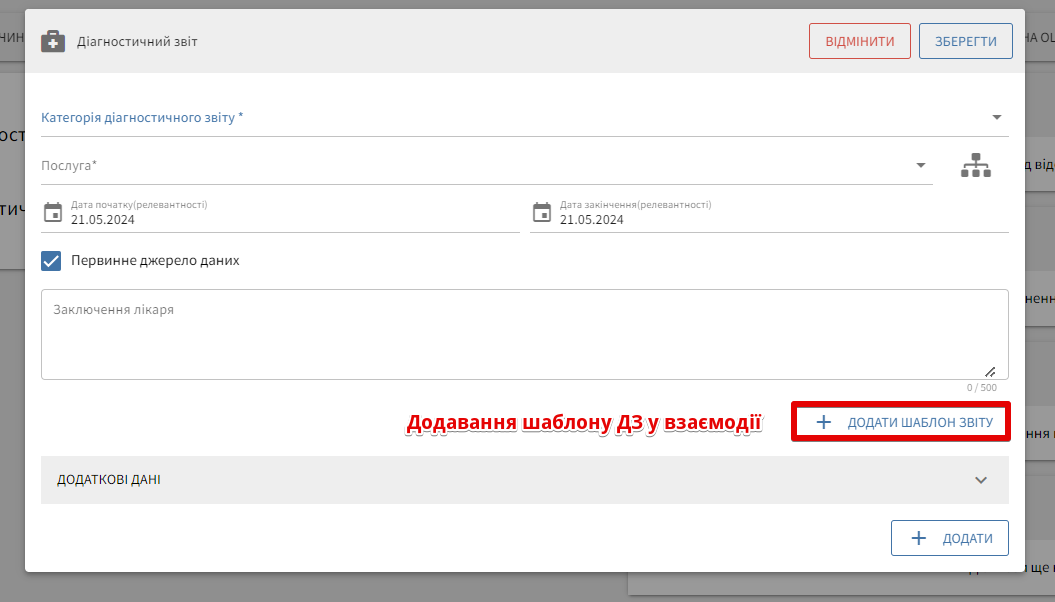Click the medical briefcase icon in header
Image resolution: width=1055 pixels, height=602 pixels.
[x=53, y=42]
